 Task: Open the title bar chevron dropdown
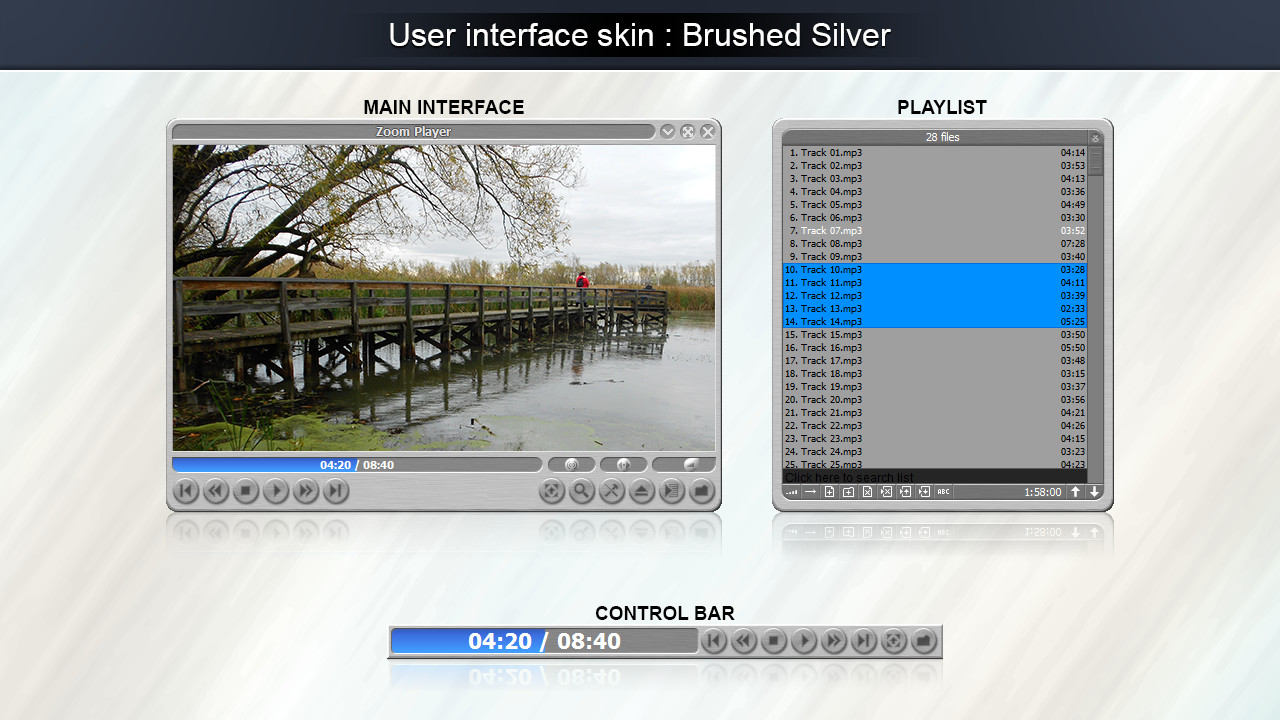tap(667, 131)
